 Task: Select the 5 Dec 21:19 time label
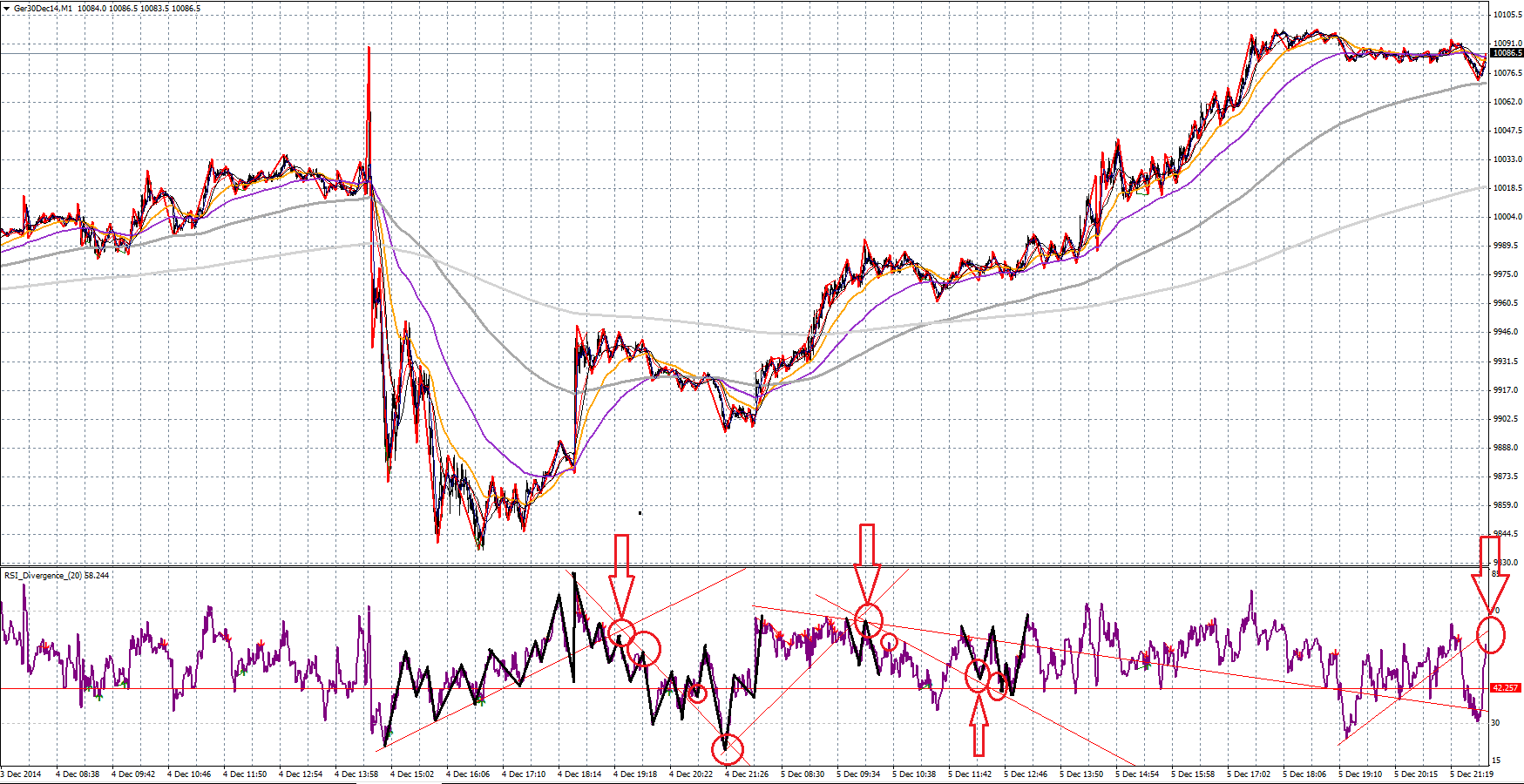(1472, 774)
